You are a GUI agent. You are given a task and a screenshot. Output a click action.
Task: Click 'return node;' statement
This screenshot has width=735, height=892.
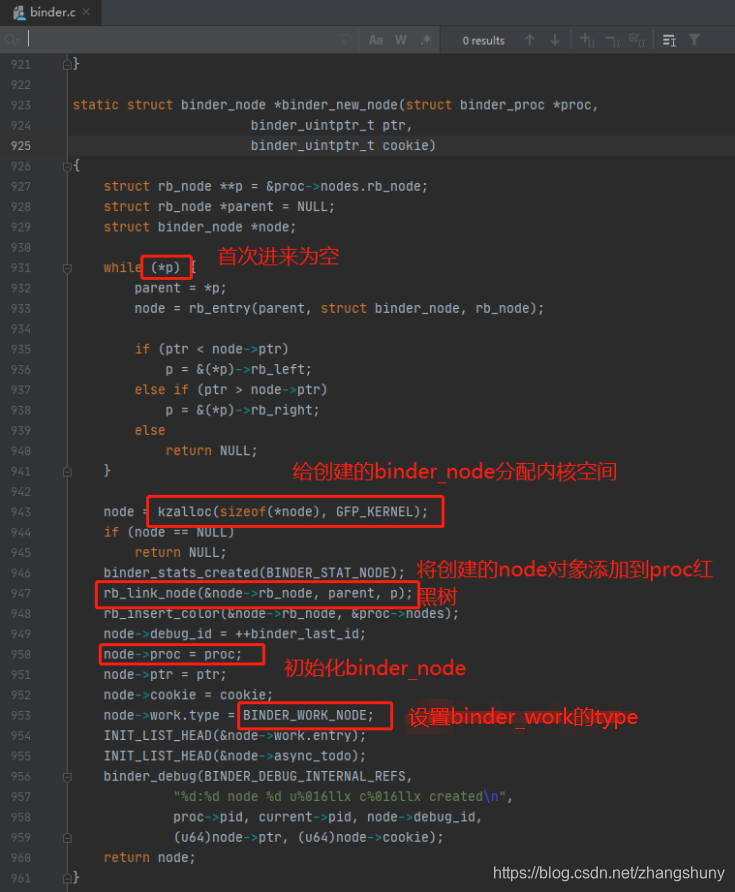pos(150,858)
